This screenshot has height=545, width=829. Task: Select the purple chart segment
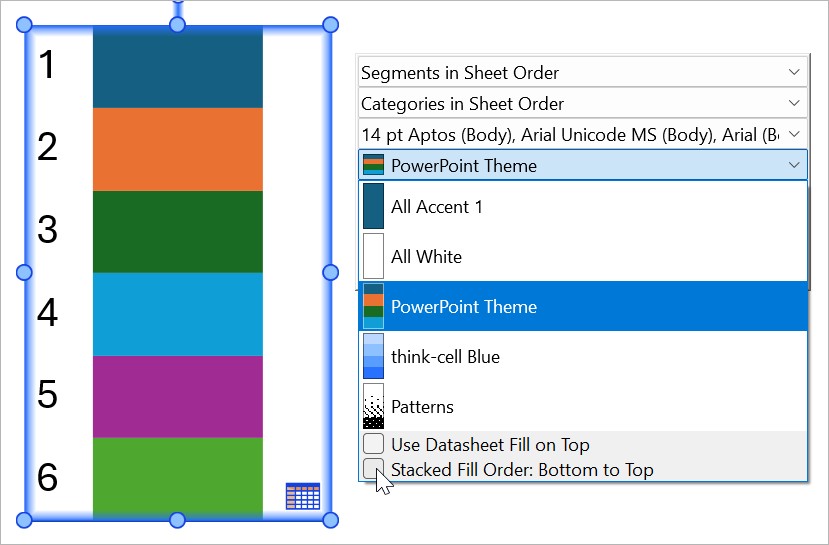coord(177,396)
